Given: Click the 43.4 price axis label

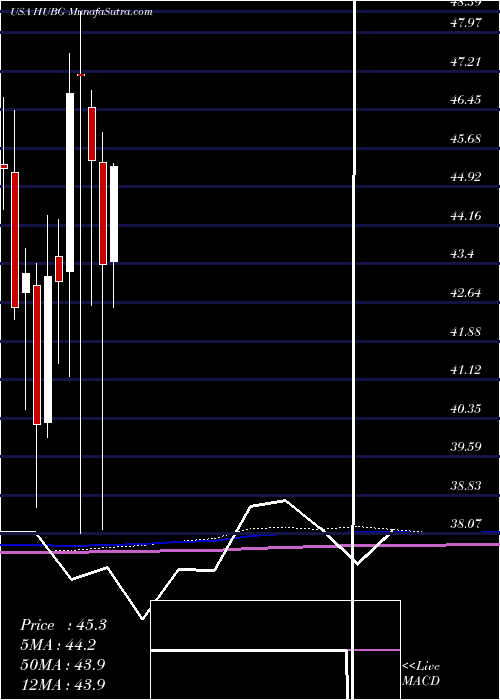Looking at the screenshot, I should click(x=462, y=254).
